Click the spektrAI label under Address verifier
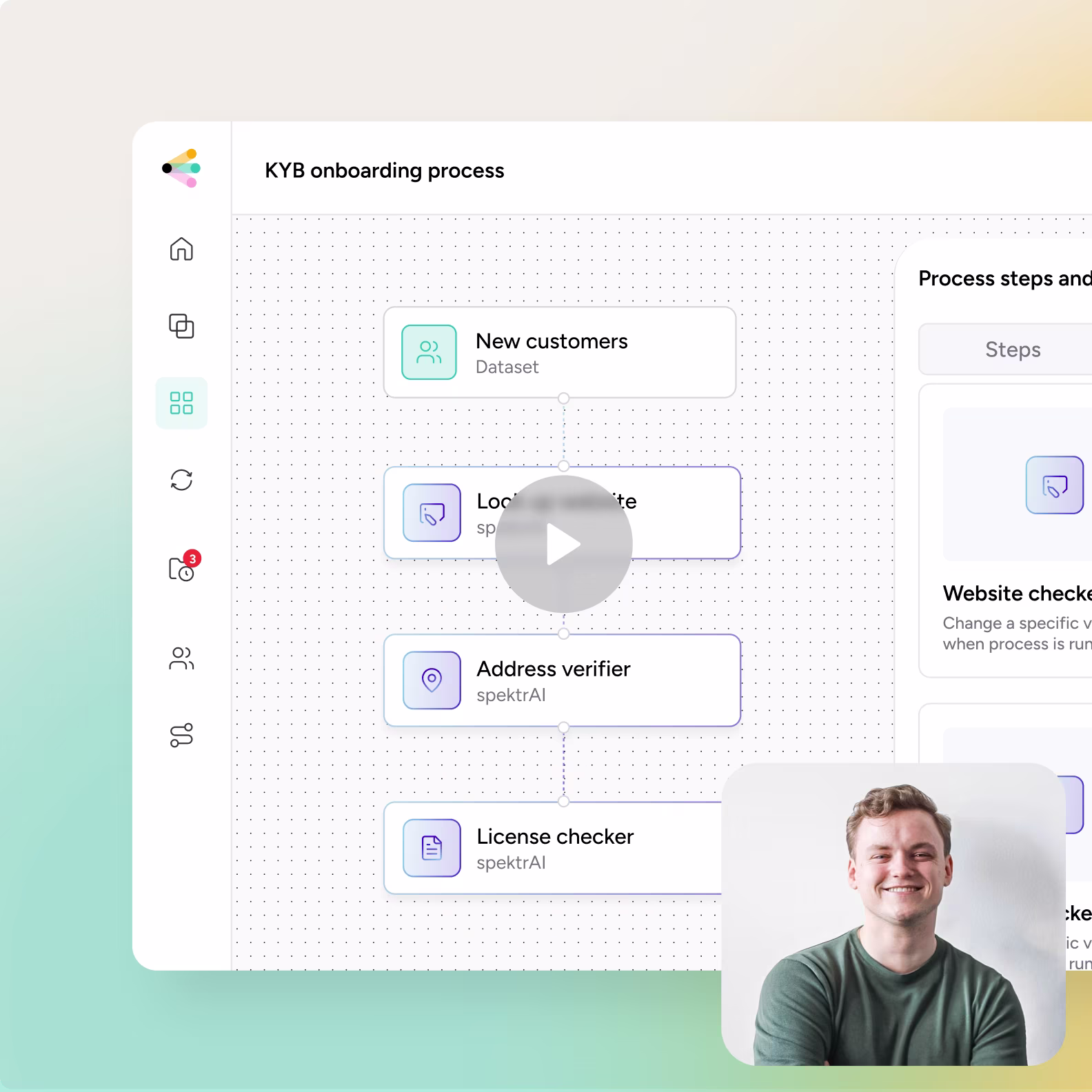The width and height of the screenshot is (1092, 1092). 511,695
